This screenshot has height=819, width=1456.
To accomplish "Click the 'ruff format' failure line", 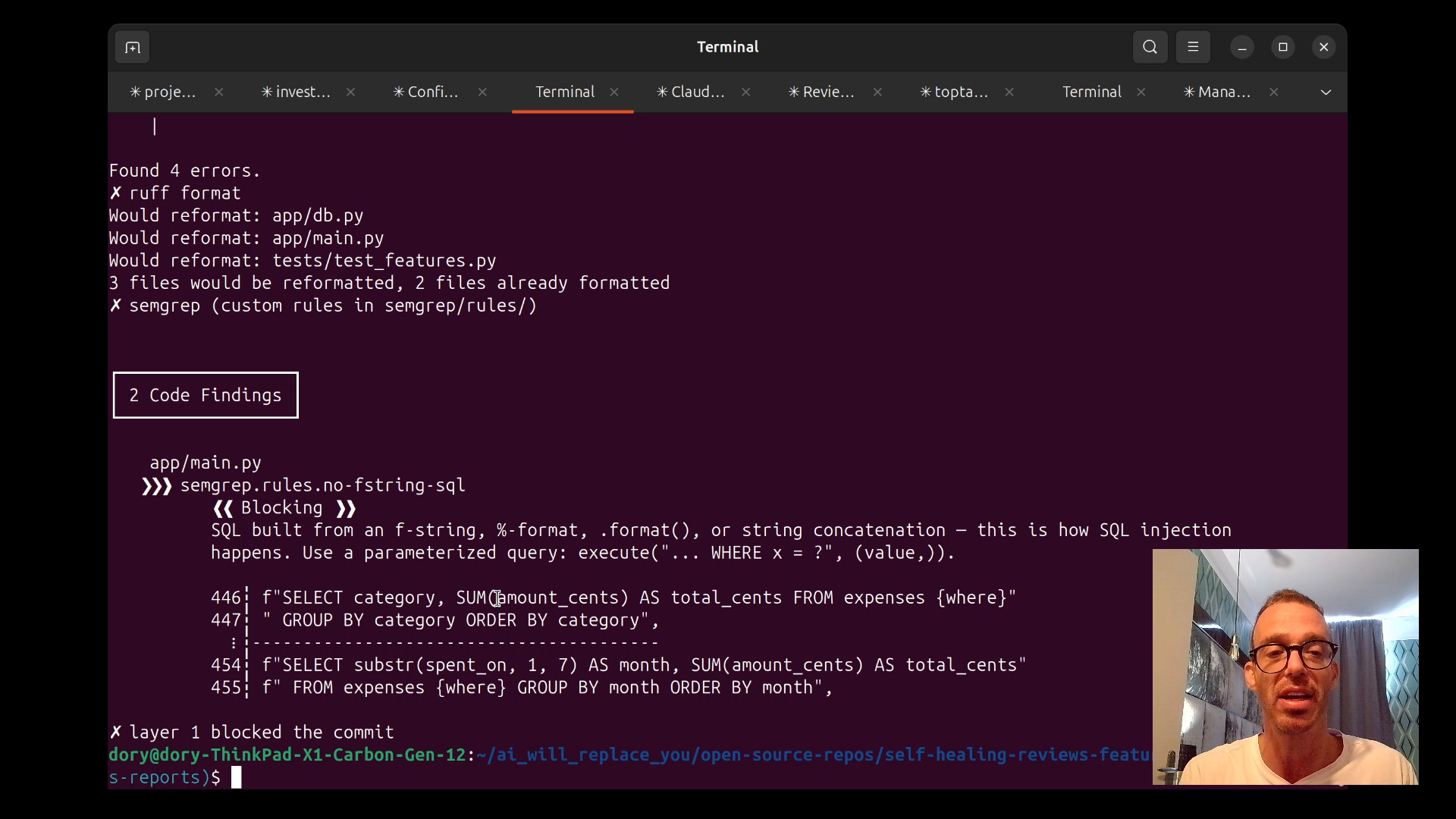I will [x=175, y=193].
